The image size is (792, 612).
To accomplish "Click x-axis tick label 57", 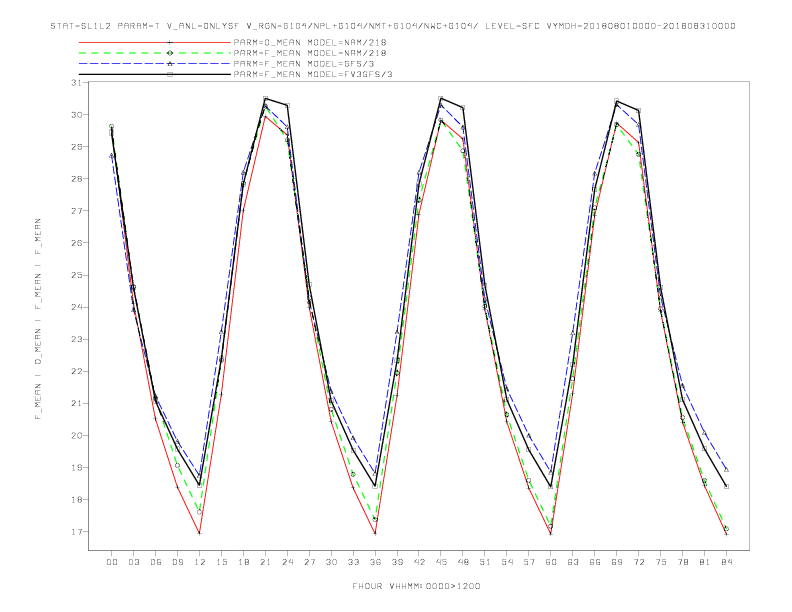I will point(529,562).
